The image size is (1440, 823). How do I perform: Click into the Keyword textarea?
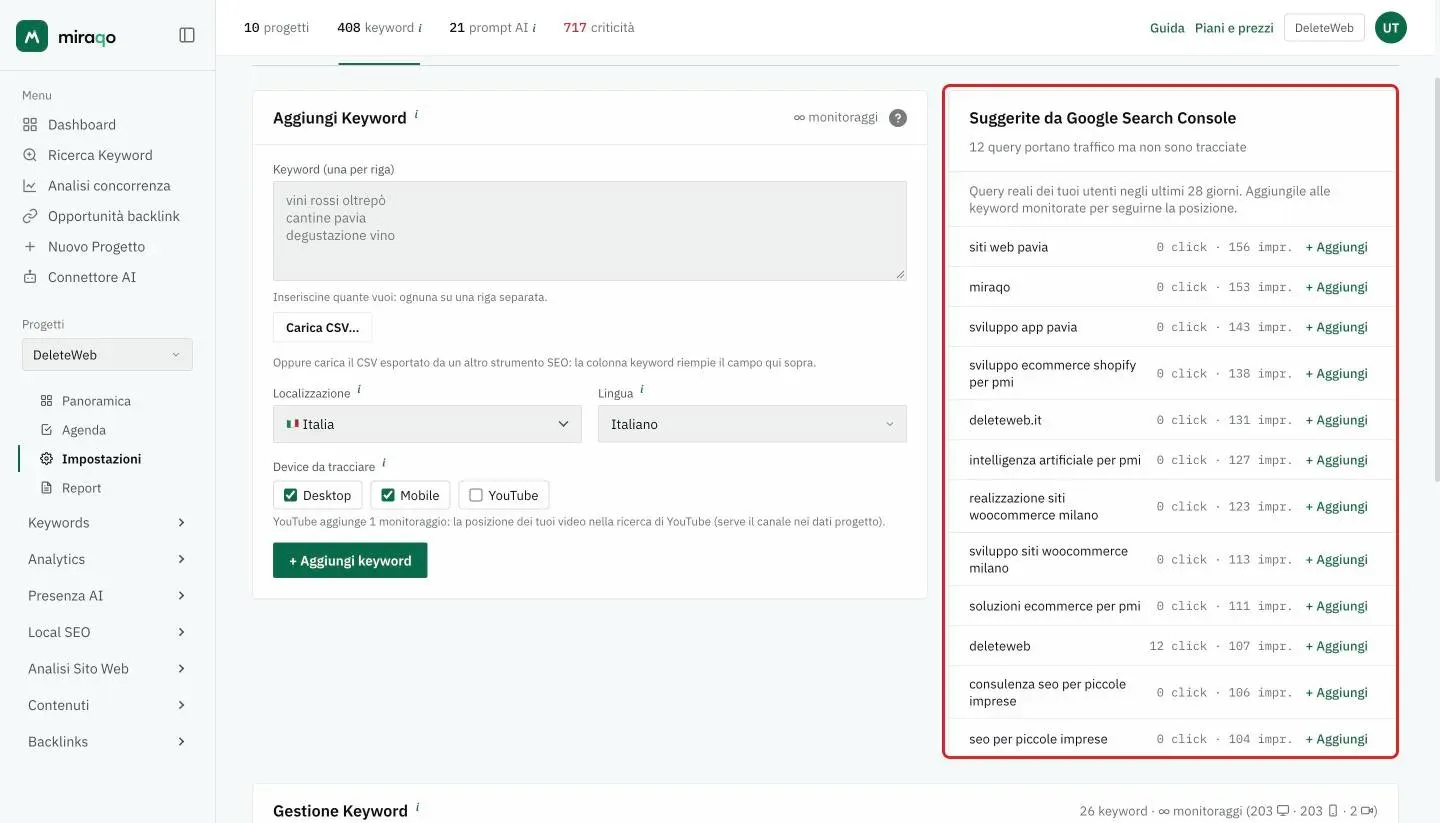(590, 231)
